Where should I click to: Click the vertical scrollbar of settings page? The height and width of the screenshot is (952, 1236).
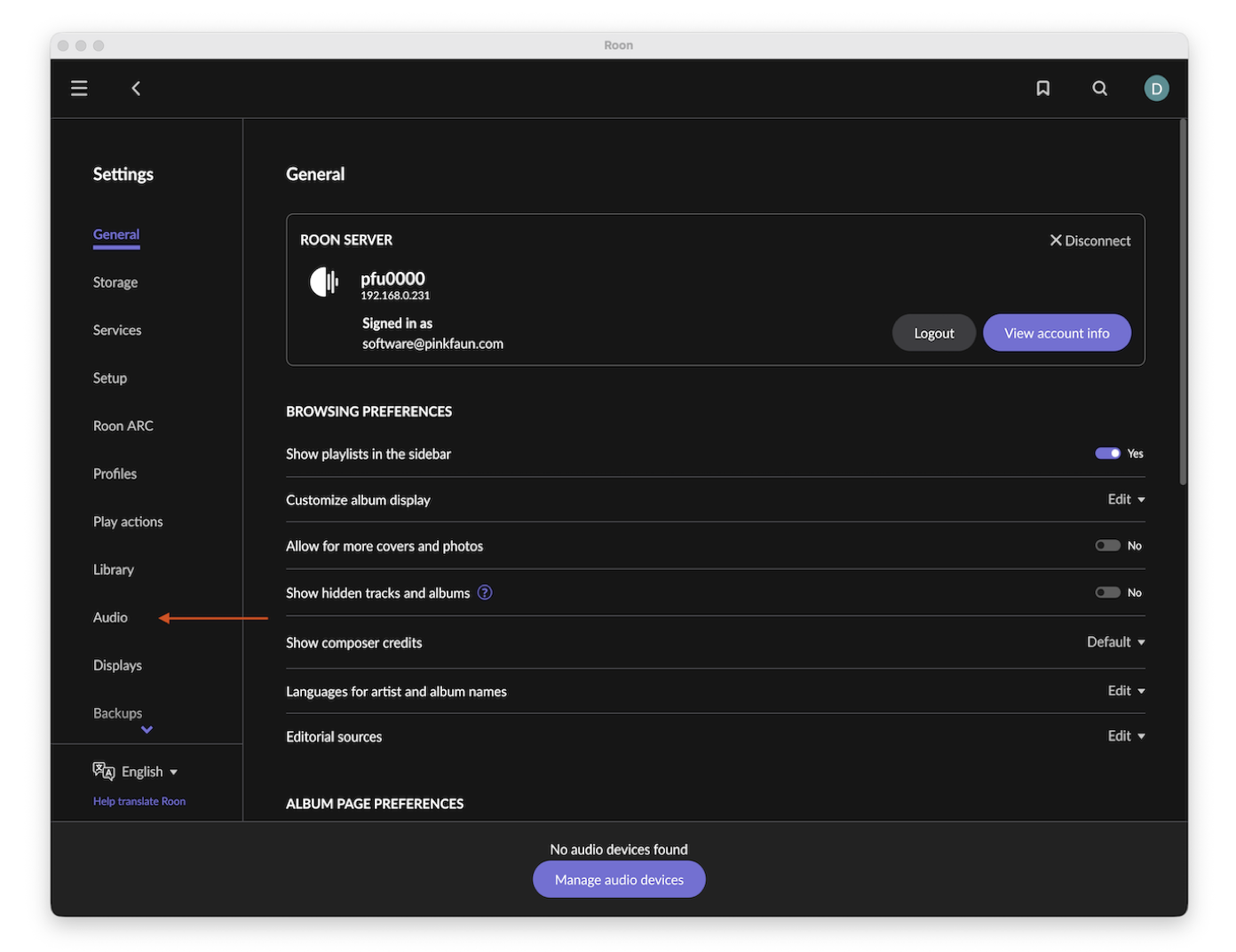tap(1183, 302)
